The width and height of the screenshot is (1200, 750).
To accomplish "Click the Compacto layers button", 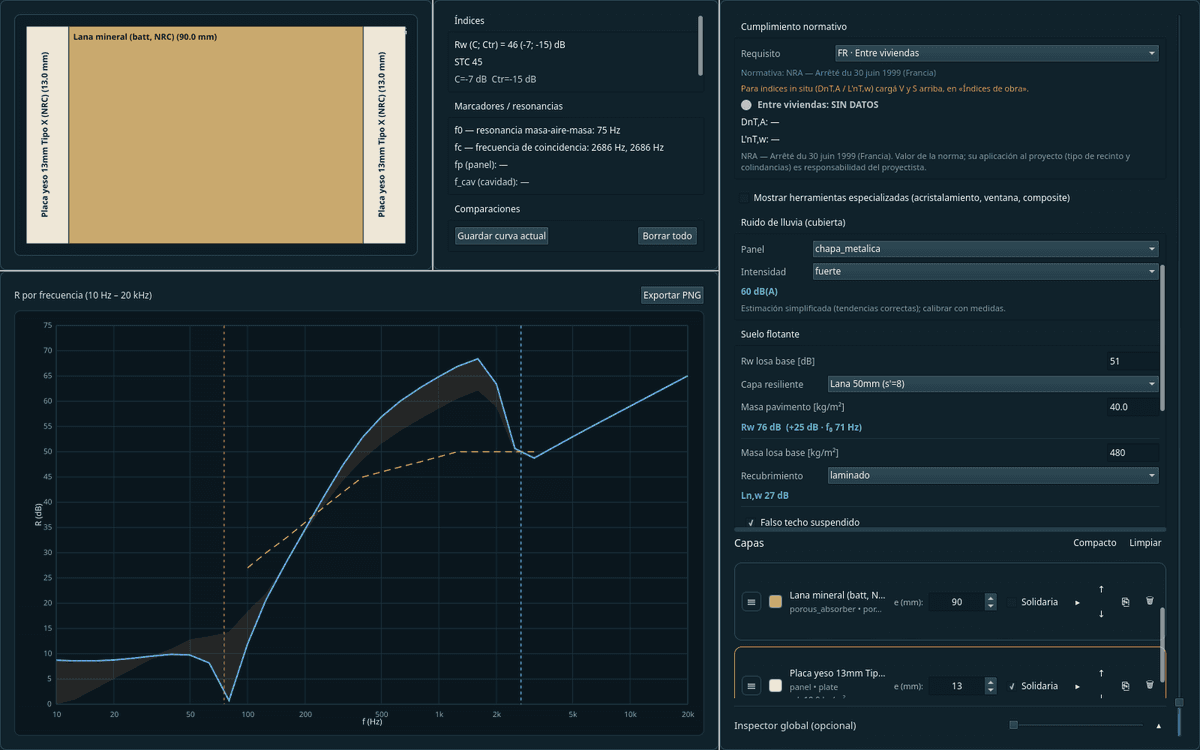I will coord(1095,542).
